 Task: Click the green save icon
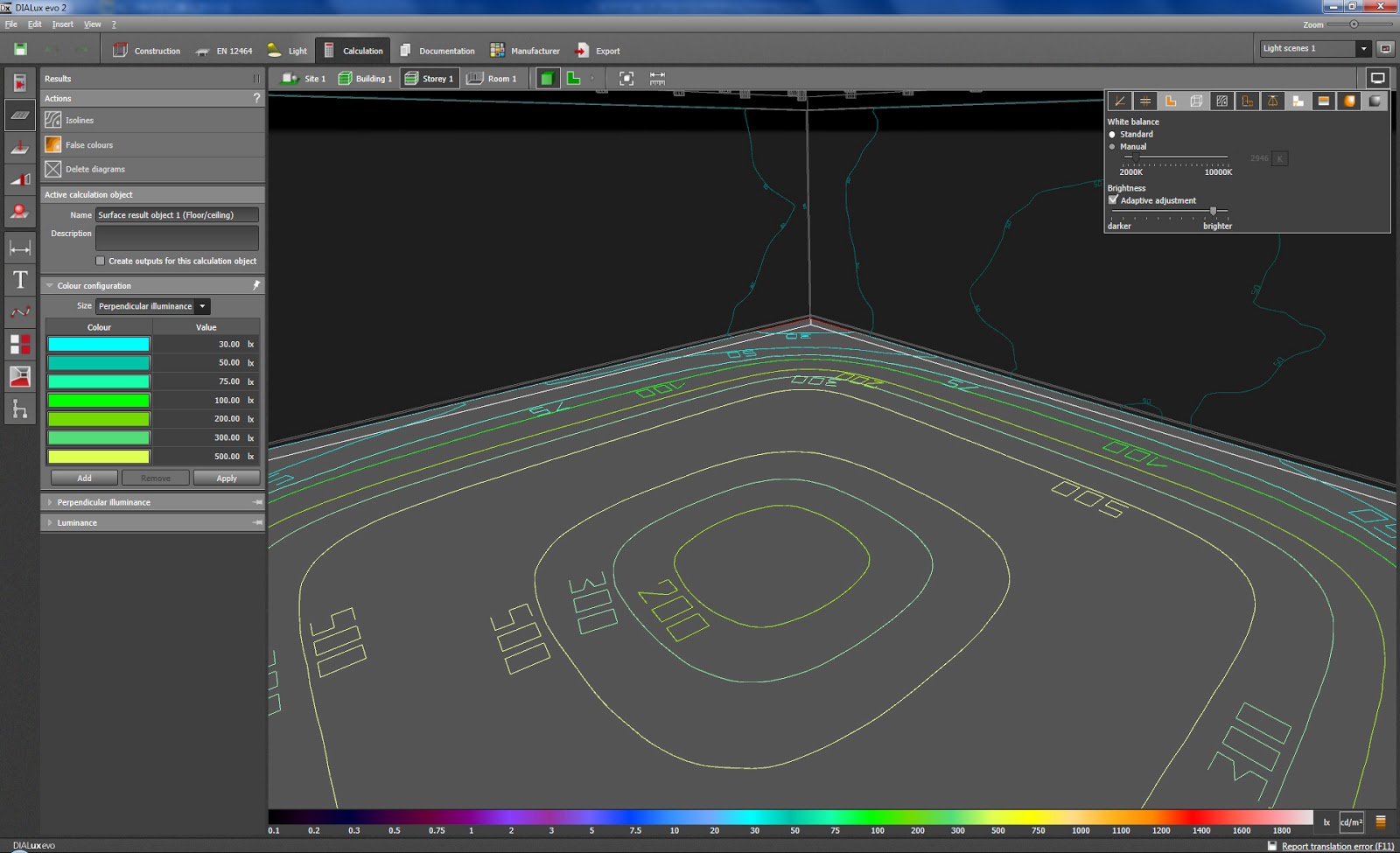pyautogui.click(x=20, y=50)
